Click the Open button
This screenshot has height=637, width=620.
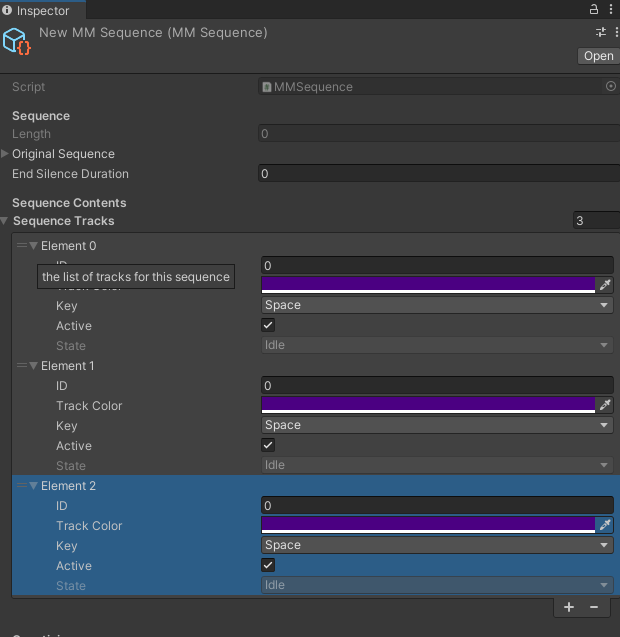pos(598,56)
